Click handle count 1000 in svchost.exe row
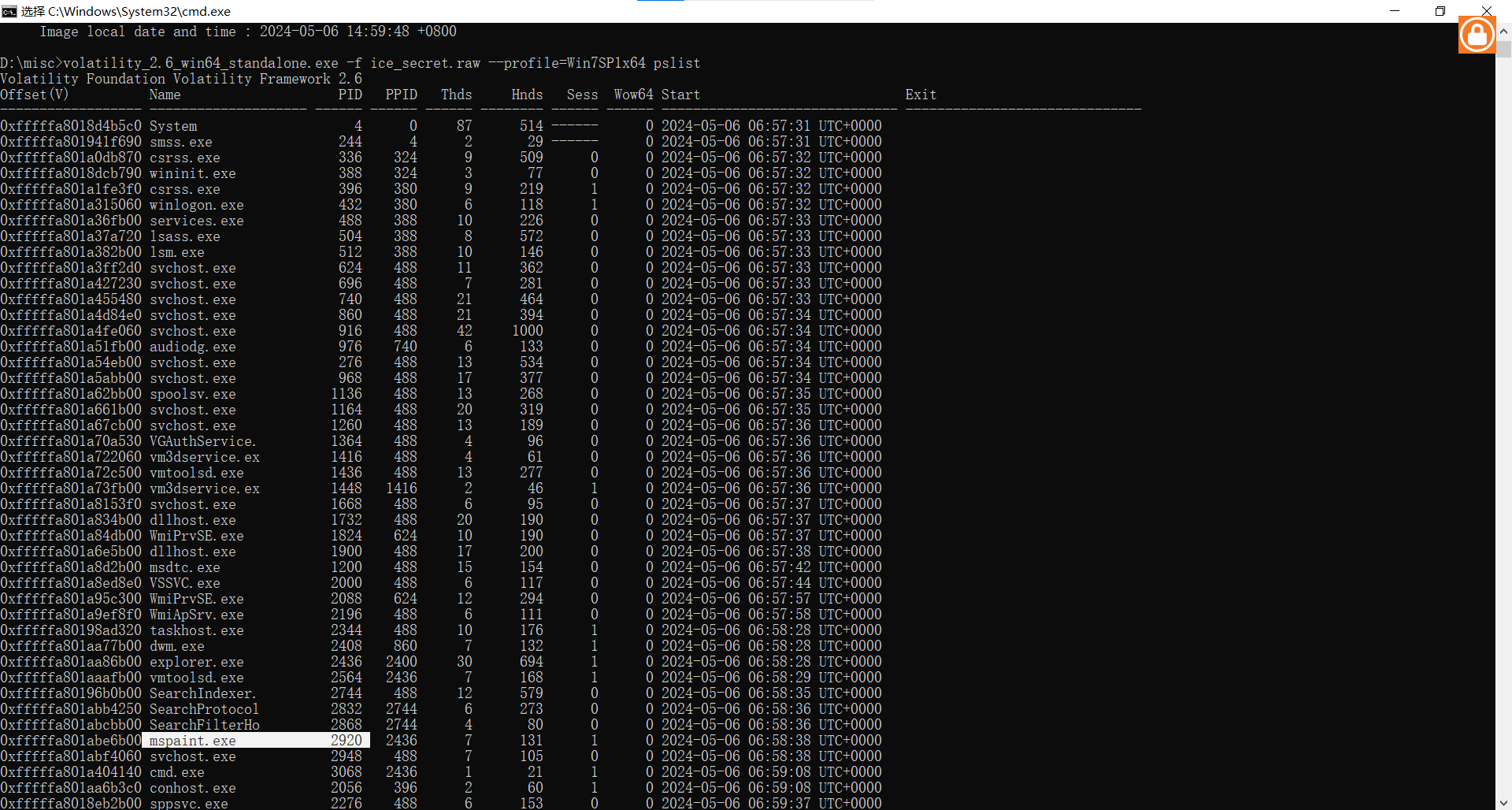Screen dimensions: 1512x810 click(x=528, y=331)
